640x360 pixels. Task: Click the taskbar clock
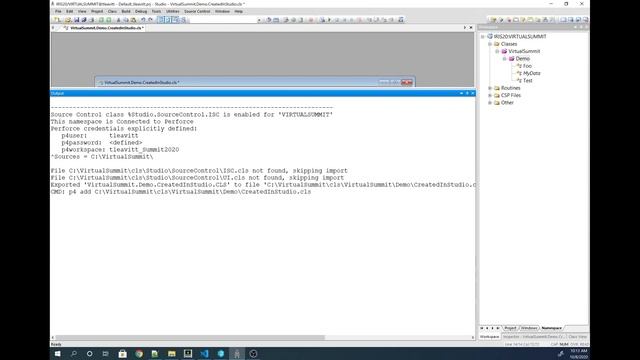tap(579, 354)
